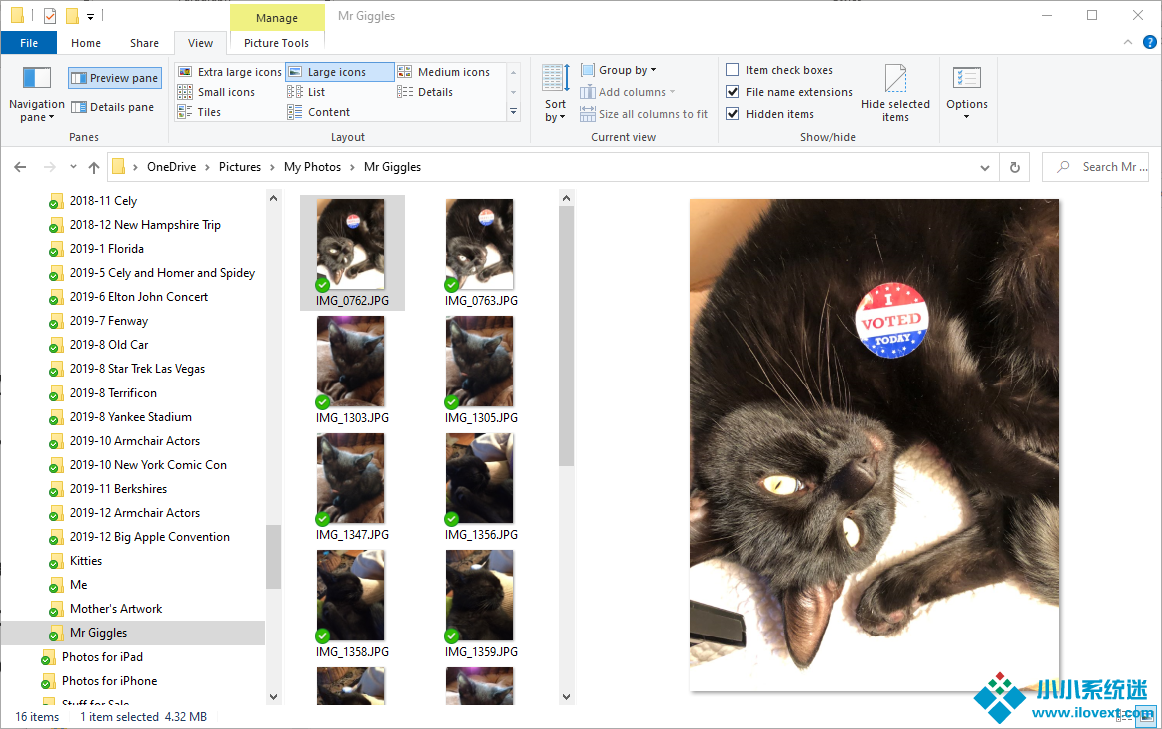Viewport: 1162px width, 729px height.
Task: Switch to the File tab
Action: [29, 43]
